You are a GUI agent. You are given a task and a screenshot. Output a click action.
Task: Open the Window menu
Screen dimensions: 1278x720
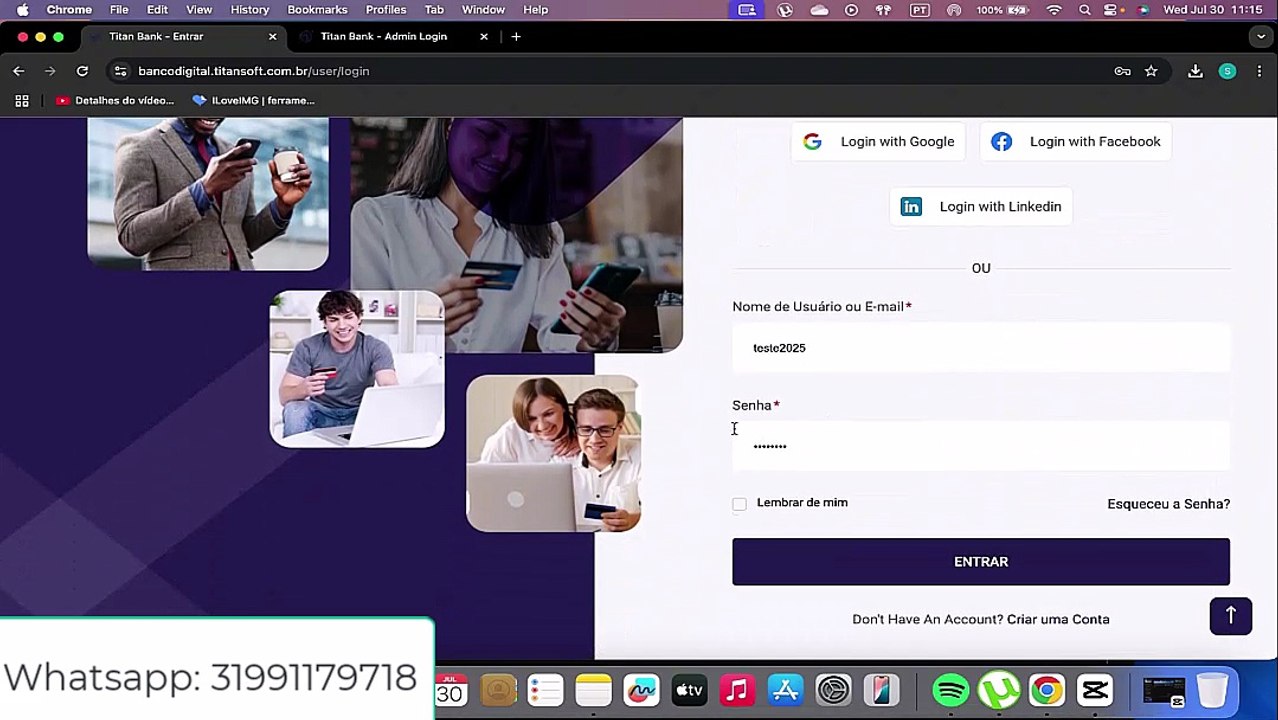tap(483, 10)
